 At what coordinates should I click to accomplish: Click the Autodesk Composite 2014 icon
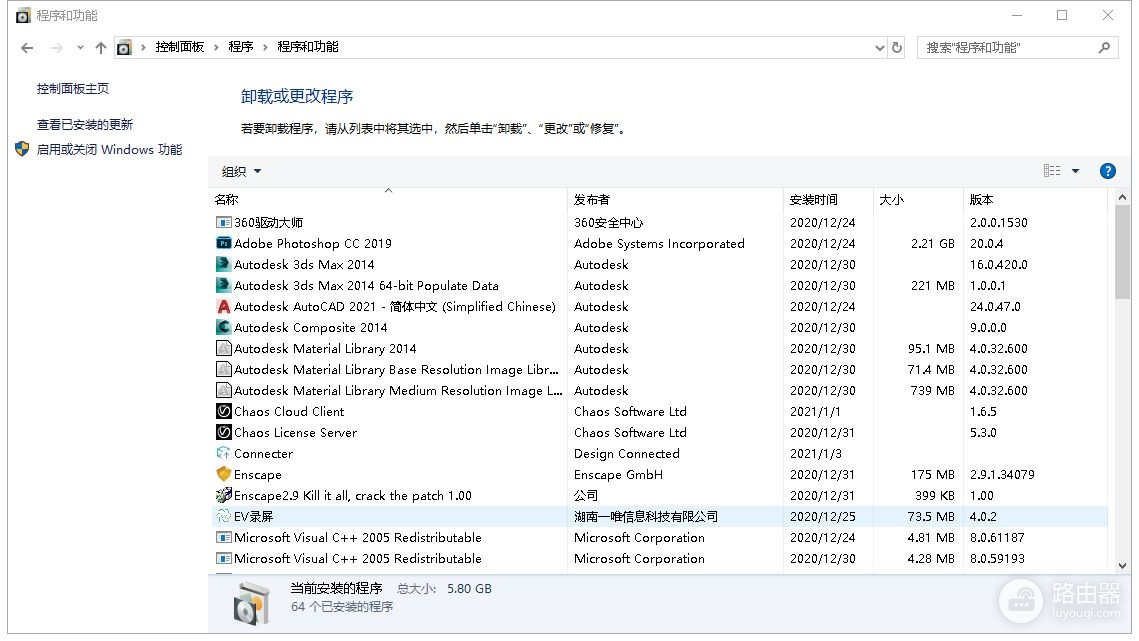pos(224,328)
